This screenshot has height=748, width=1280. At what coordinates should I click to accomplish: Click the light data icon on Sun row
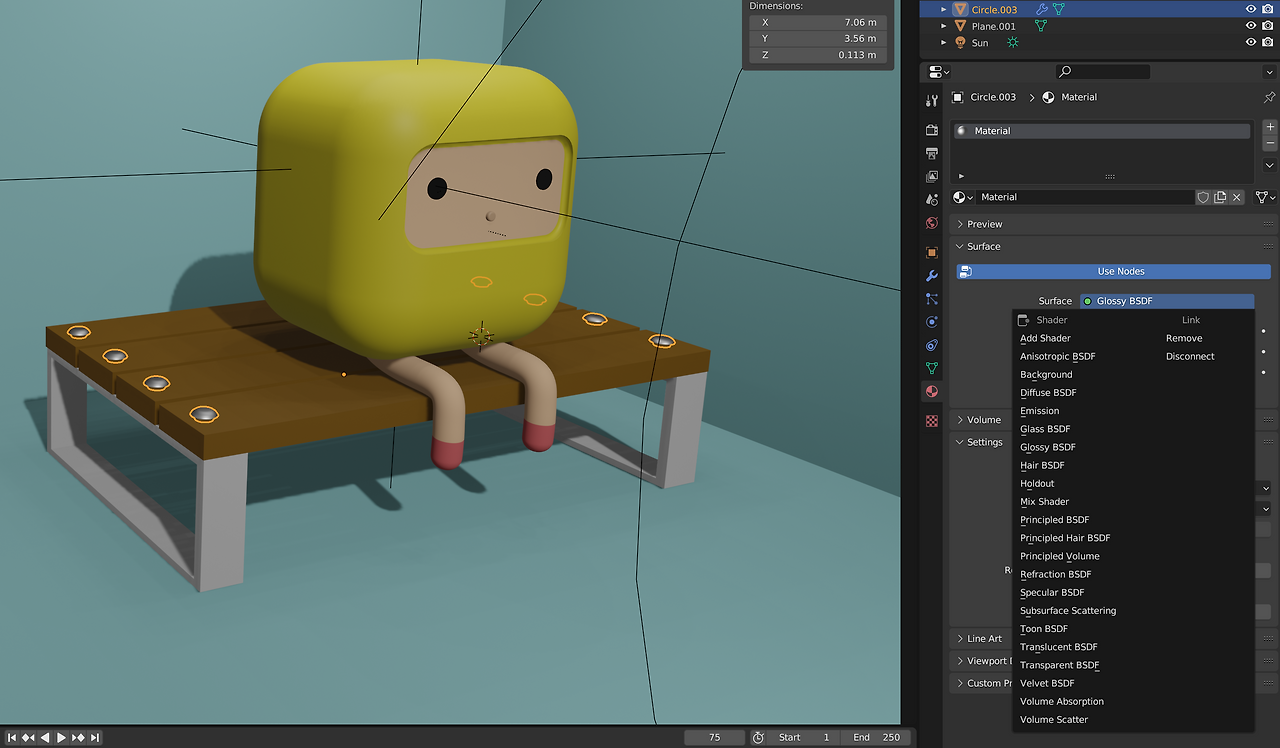pyautogui.click(x=1012, y=42)
